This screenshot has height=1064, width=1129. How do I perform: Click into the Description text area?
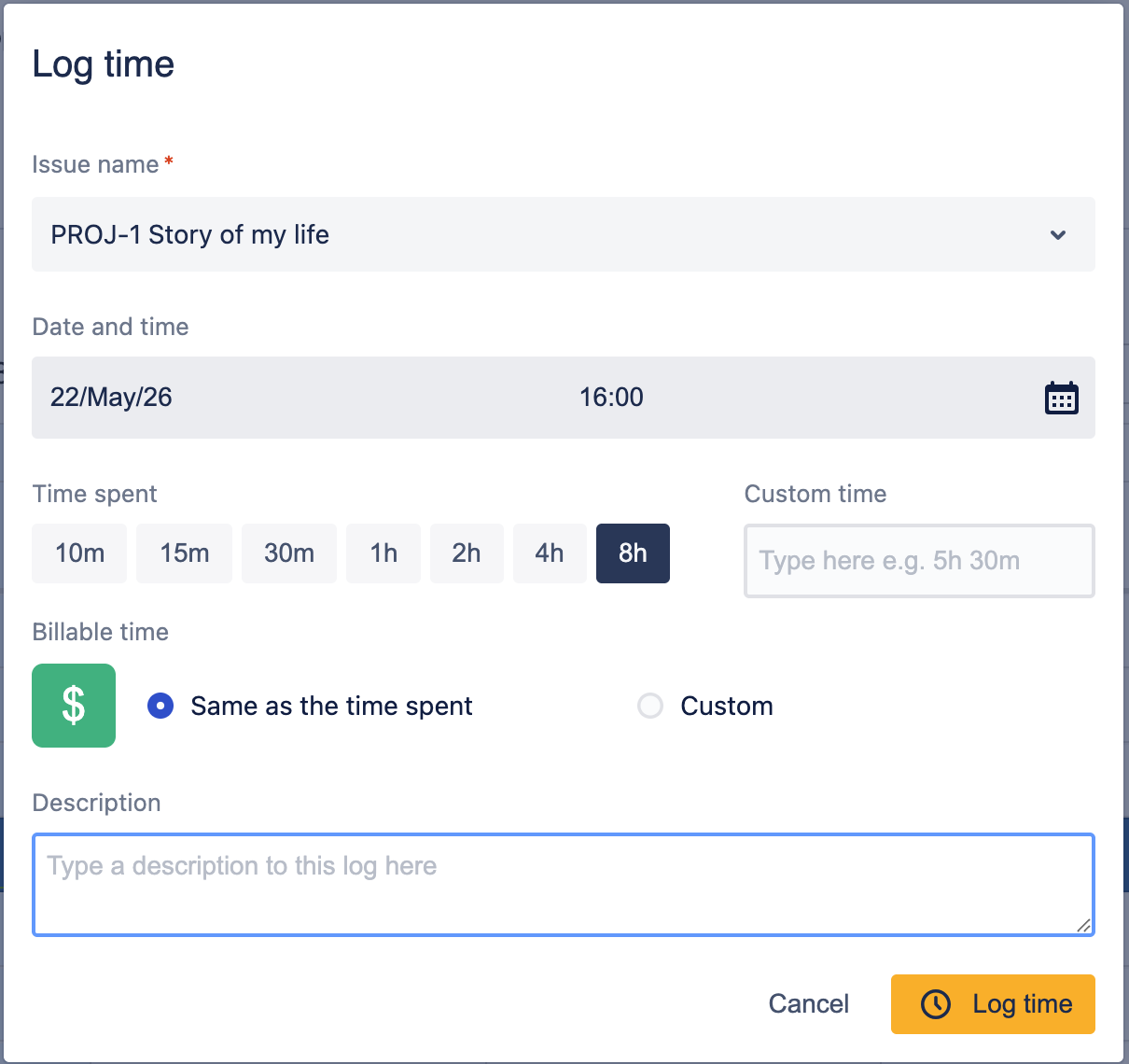pyautogui.click(x=564, y=885)
